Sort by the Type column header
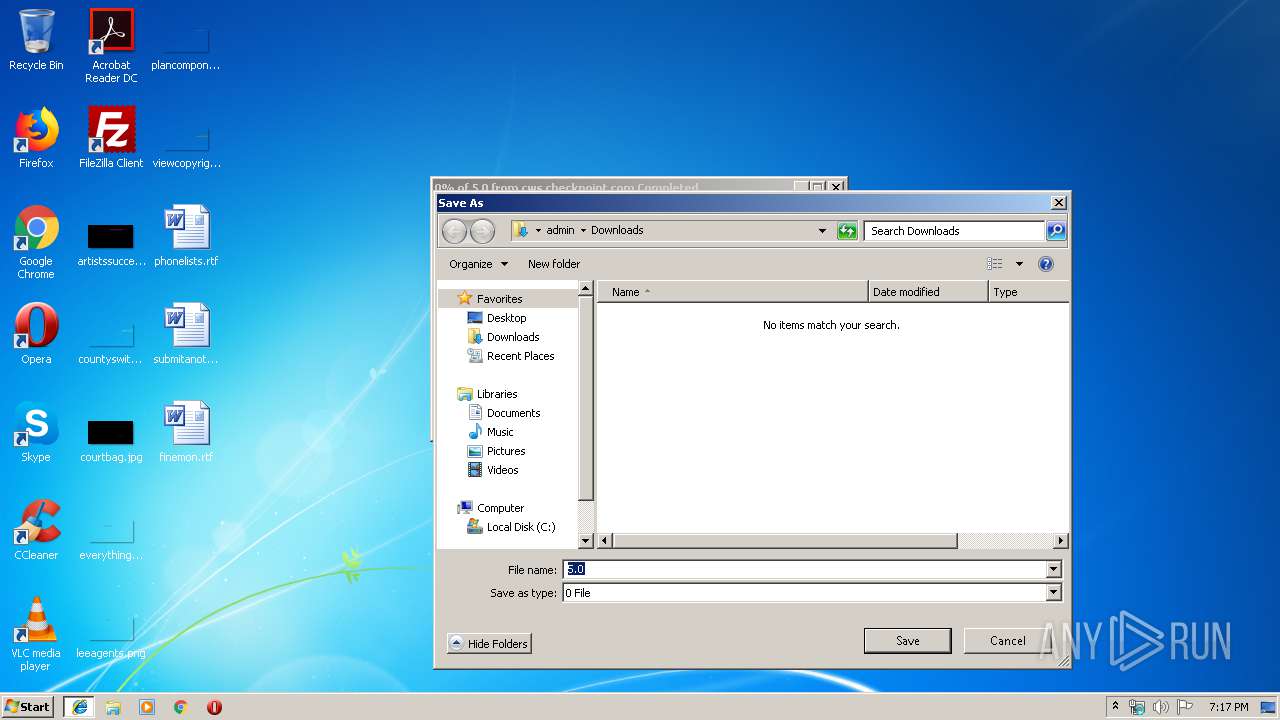Image resolution: width=1280 pixels, height=720 pixels. [x=1028, y=292]
